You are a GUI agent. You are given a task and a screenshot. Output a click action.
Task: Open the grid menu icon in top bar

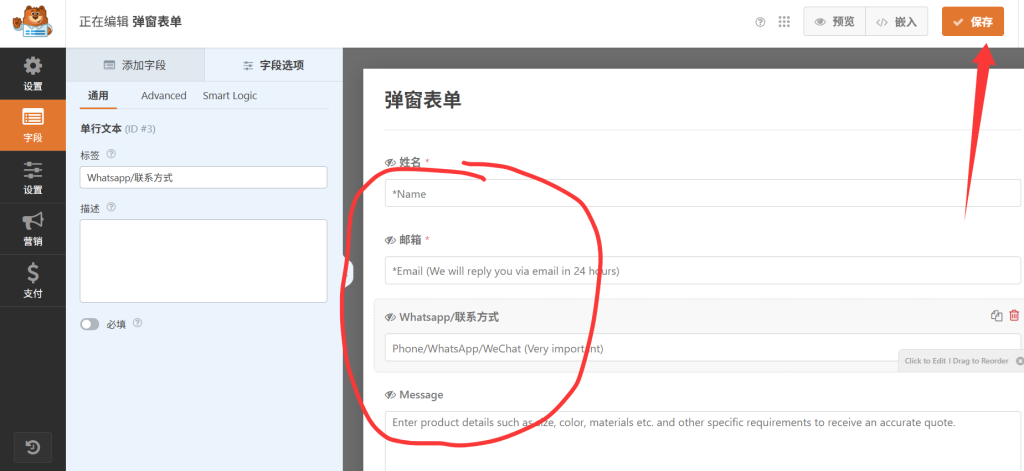784,22
